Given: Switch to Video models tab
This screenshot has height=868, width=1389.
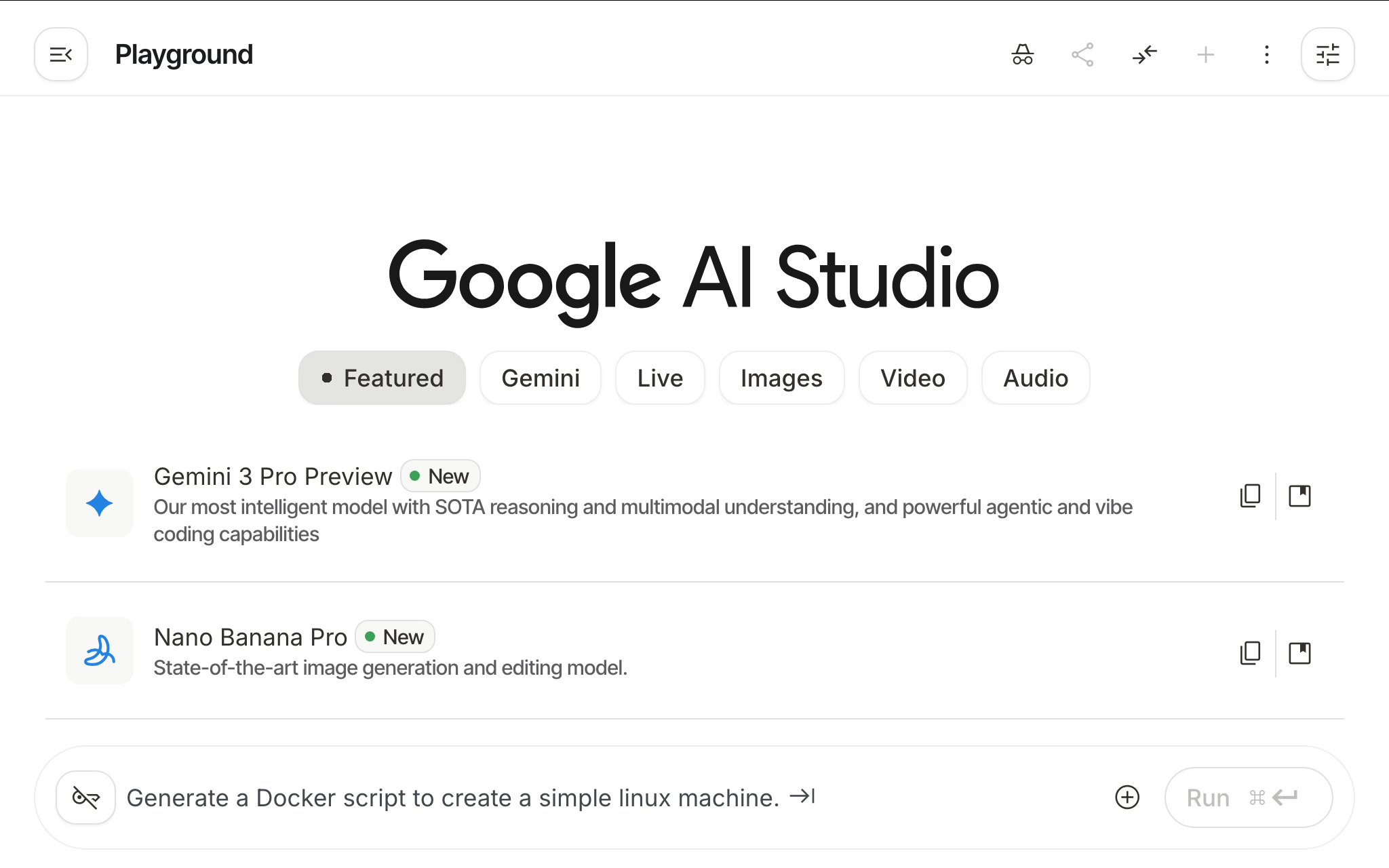Looking at the screenshot, I should pyautogui.click(x=913, y=378).
